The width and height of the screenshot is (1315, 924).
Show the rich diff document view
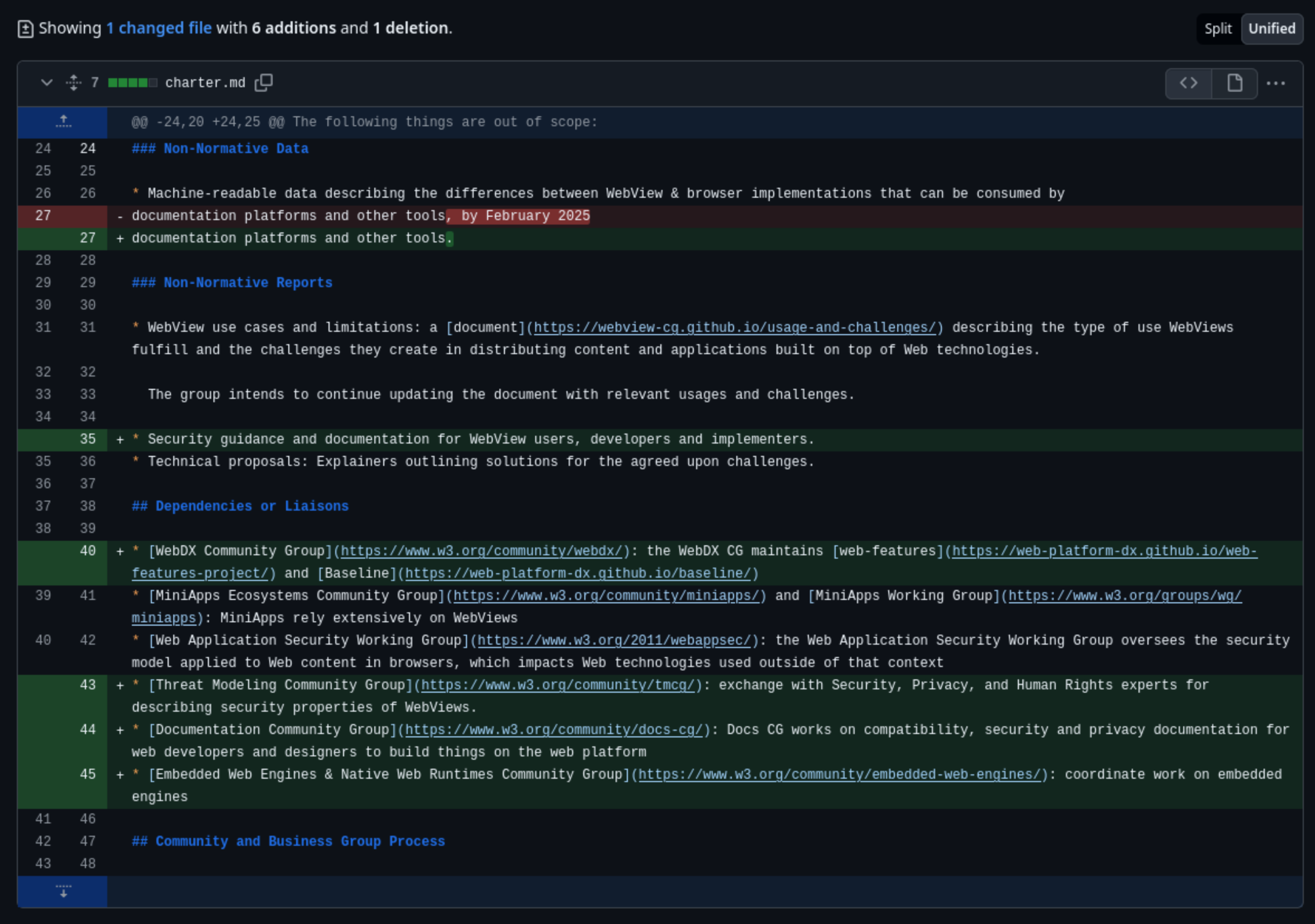click(x=1235, y=84)
